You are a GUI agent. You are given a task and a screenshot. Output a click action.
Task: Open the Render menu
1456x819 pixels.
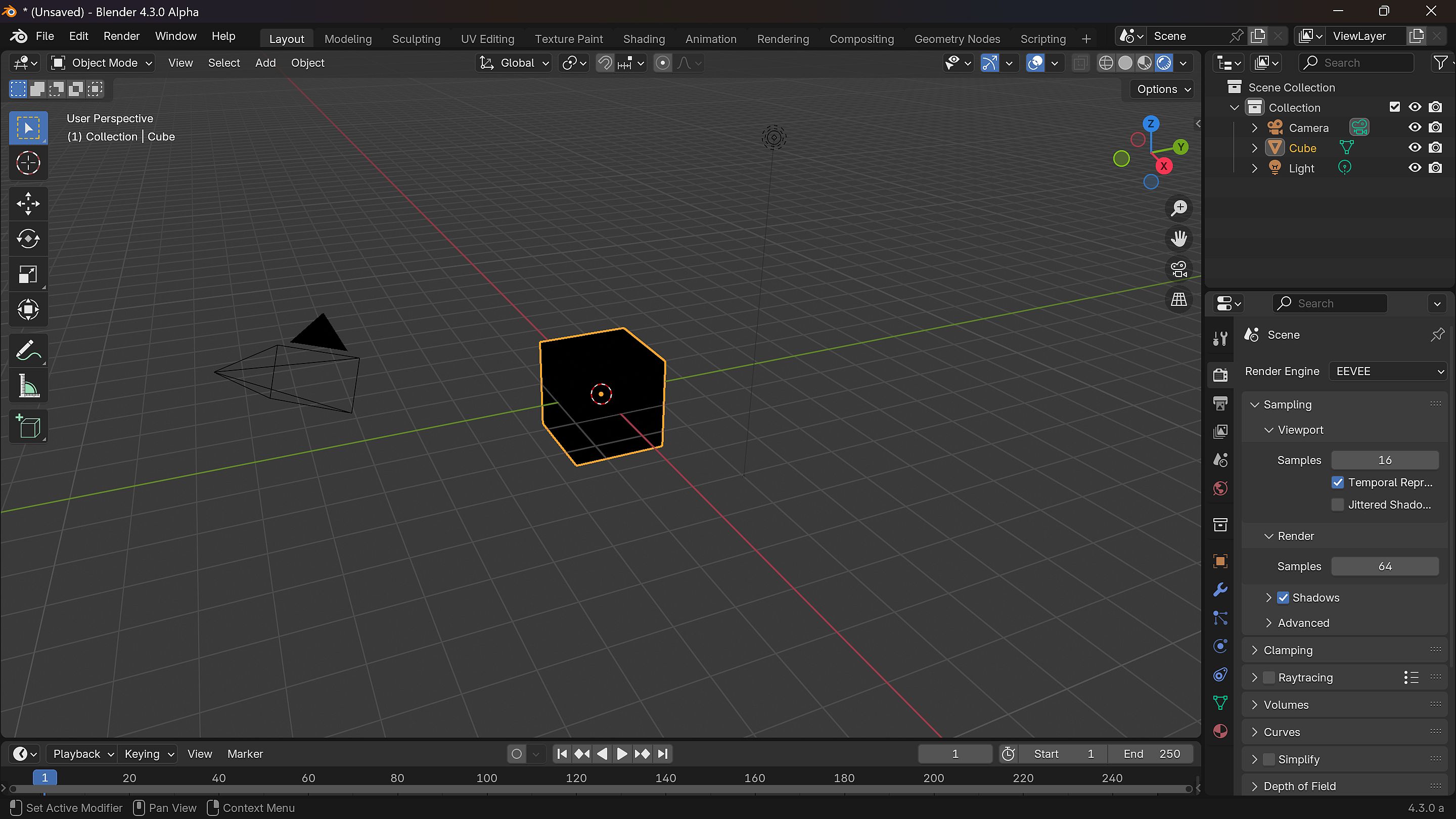121,36
